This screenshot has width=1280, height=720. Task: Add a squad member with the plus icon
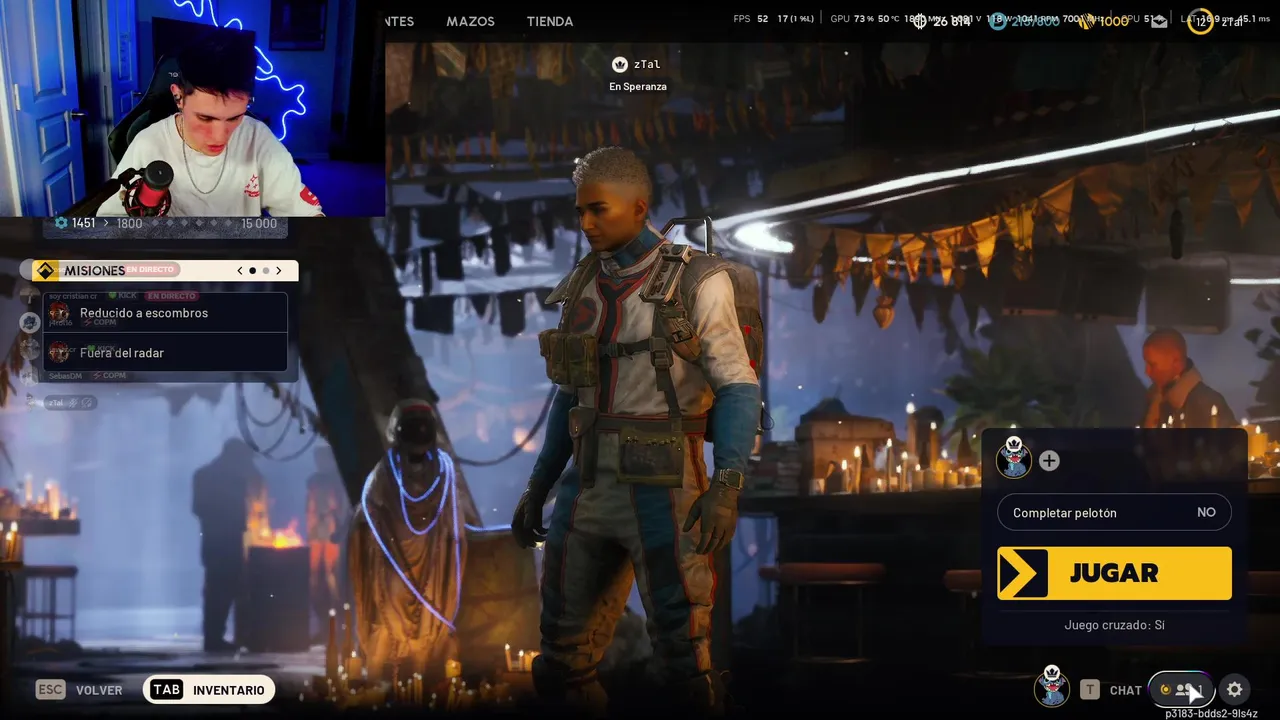[1049, 460]
